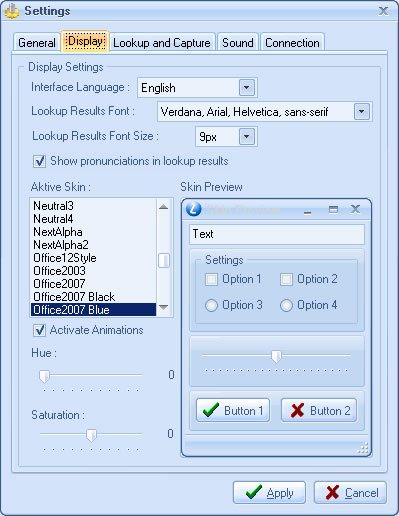Click the Saturation slider handle
This screenshot has width=399, height=516.
(91, 435)
